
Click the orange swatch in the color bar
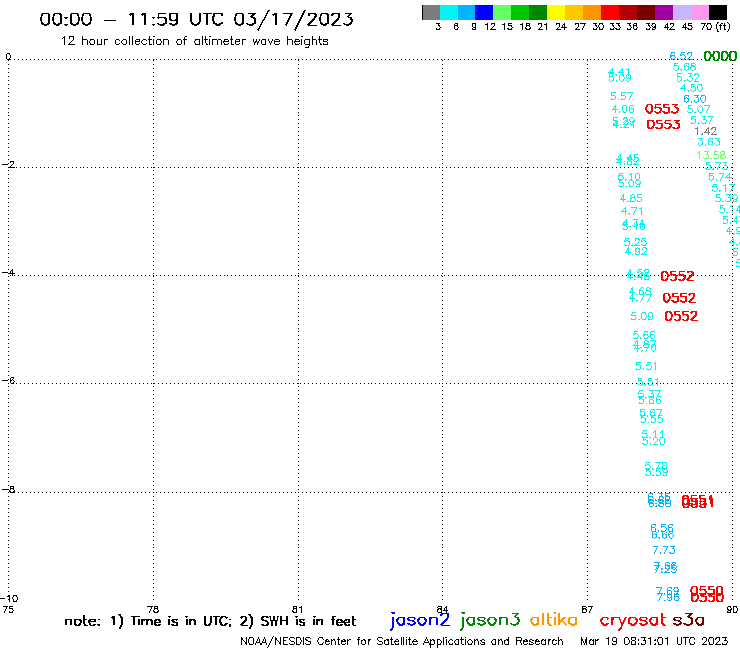592,12
